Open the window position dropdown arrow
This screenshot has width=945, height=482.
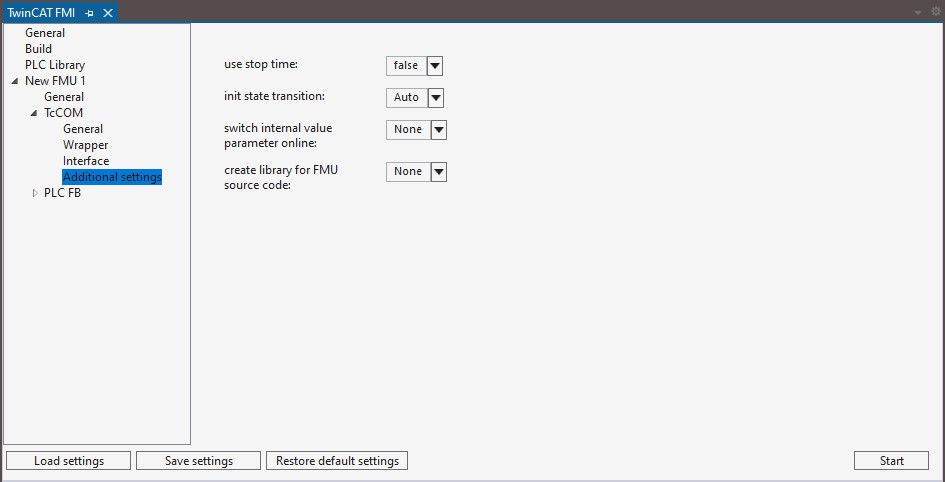918,13
